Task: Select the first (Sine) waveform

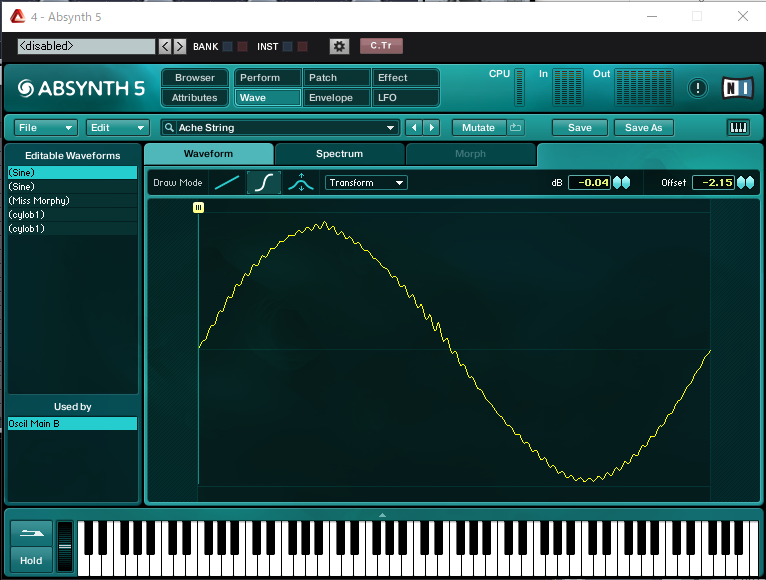Action: pyautogui.click(x=72, y=172)
